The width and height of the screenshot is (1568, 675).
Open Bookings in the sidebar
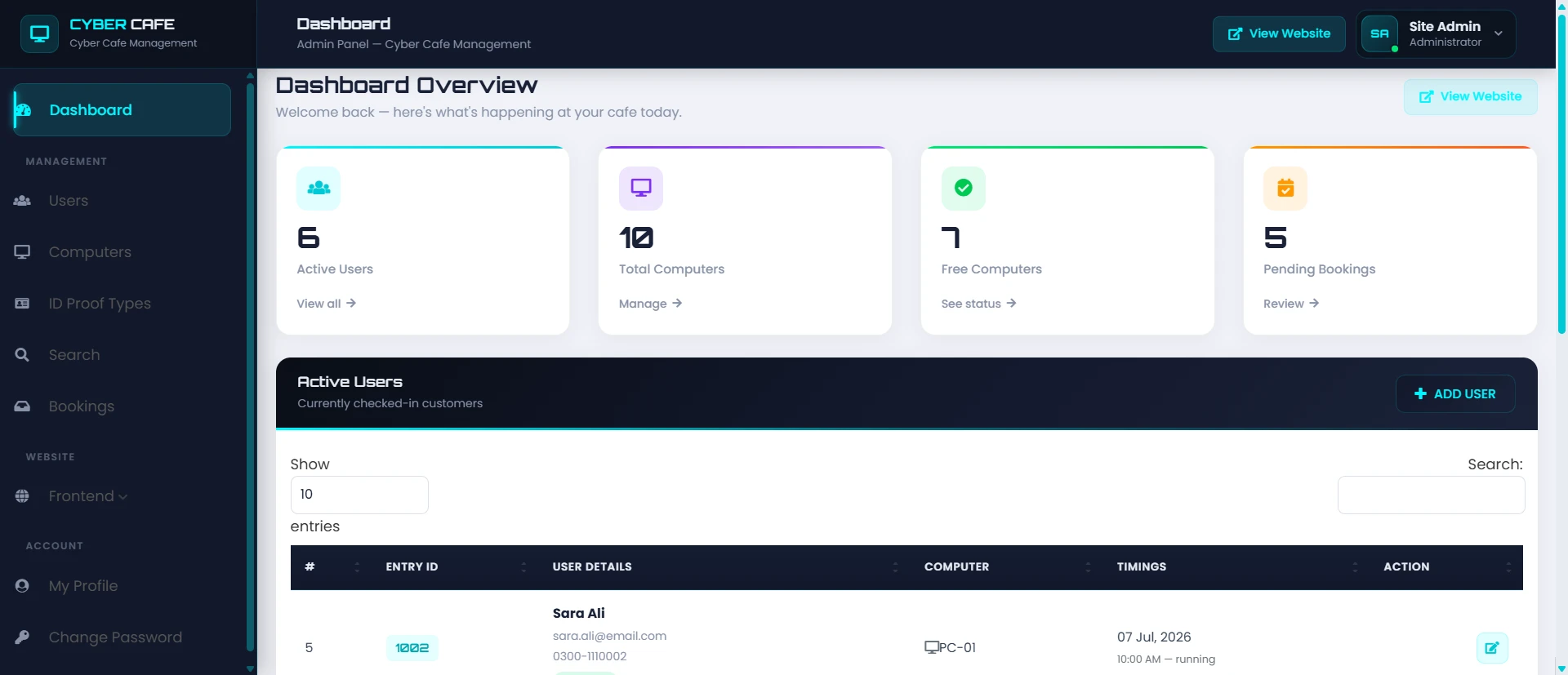tap(81, 406)
